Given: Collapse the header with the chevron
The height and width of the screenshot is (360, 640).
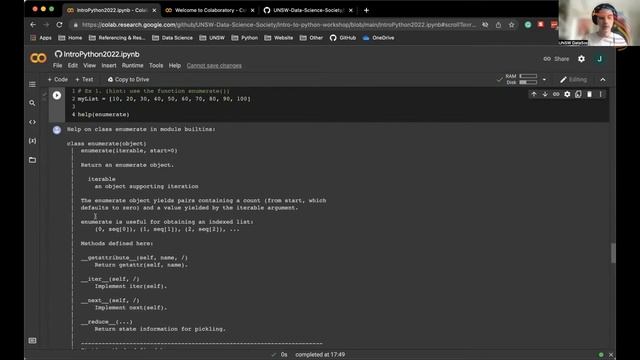Looking at the screenshot, I should tap(603, 80).
